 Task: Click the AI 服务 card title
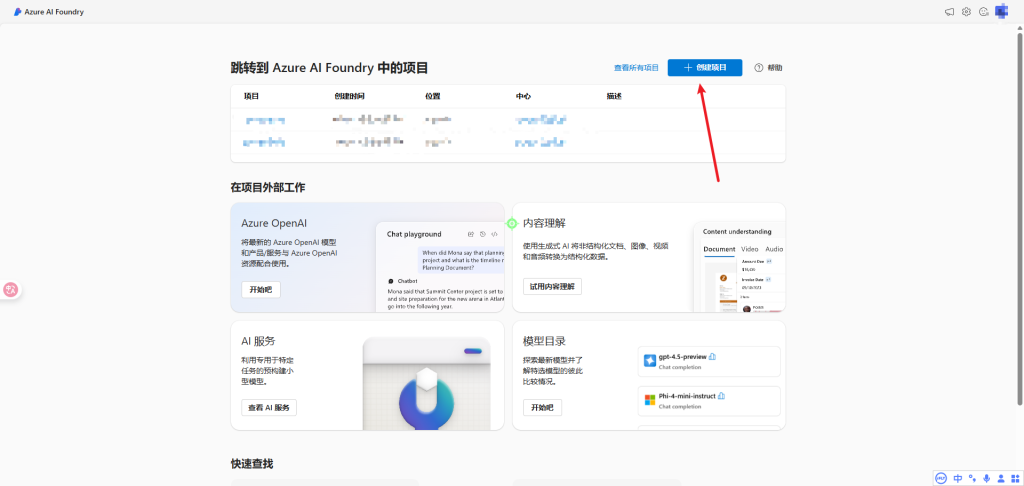[x=258, y=341]
